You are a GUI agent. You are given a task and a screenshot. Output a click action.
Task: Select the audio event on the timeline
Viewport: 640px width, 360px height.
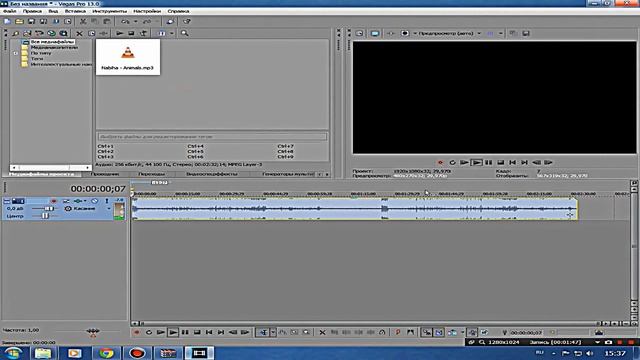(354, 209)
